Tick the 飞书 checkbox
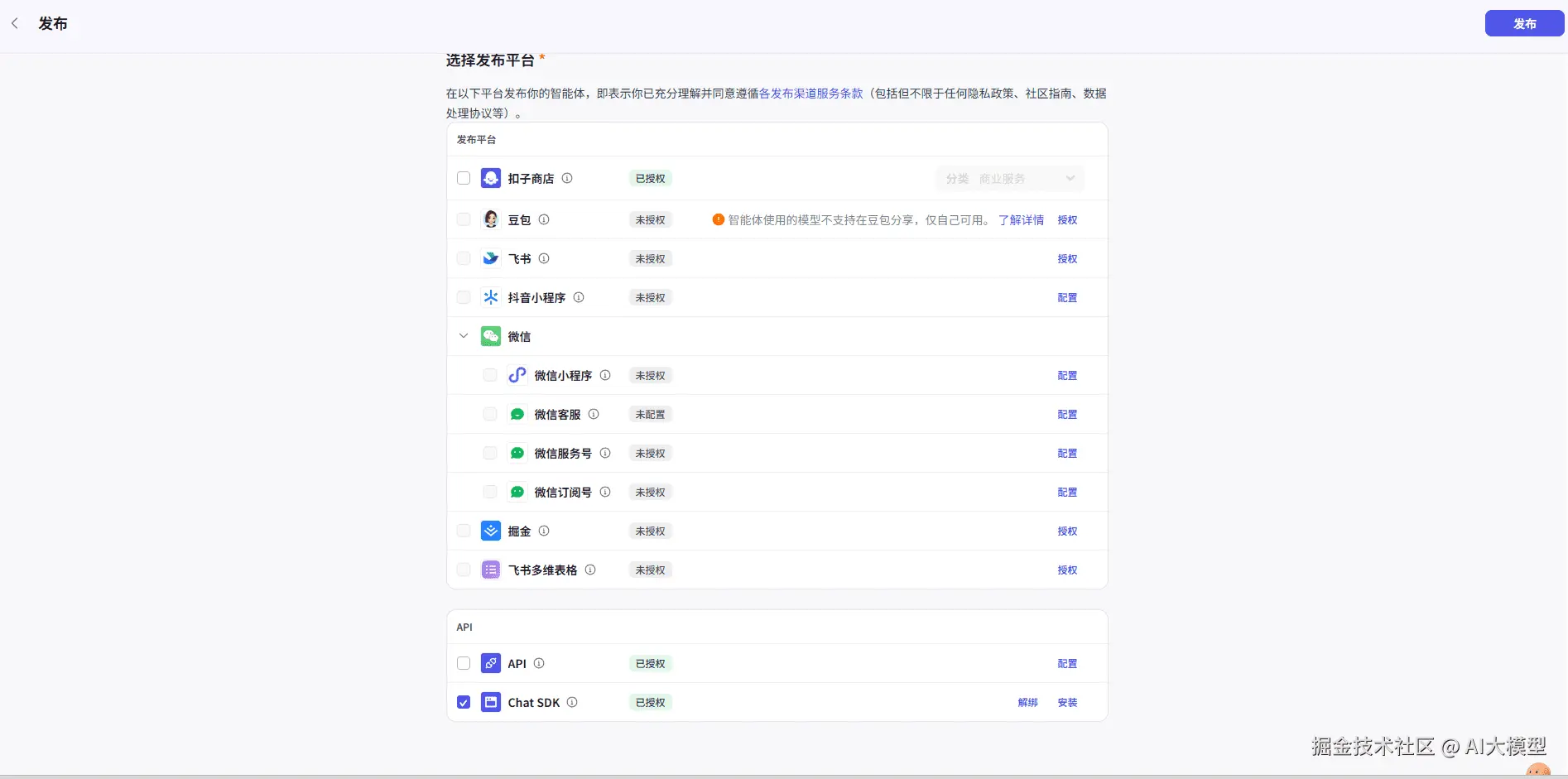The width and height of the screenshot is (1568, 779). pos(464,258)
